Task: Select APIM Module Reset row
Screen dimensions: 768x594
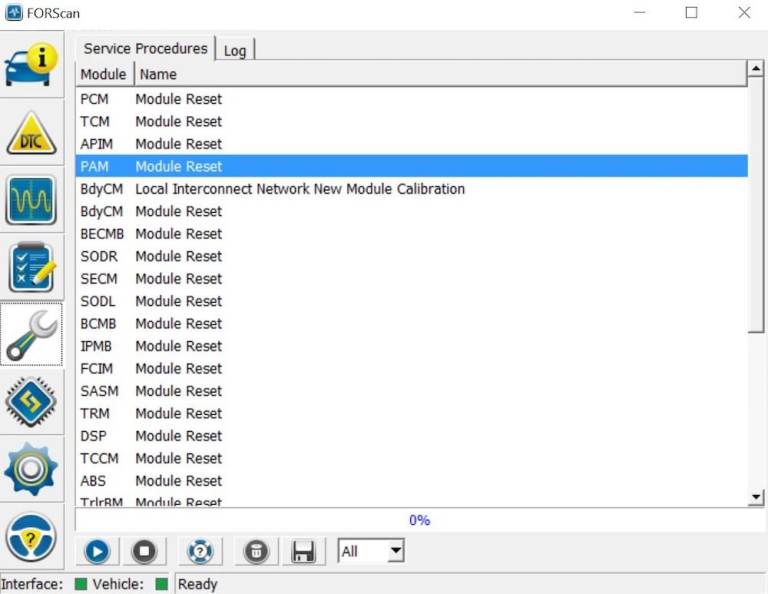Action: tap(411, 144)
